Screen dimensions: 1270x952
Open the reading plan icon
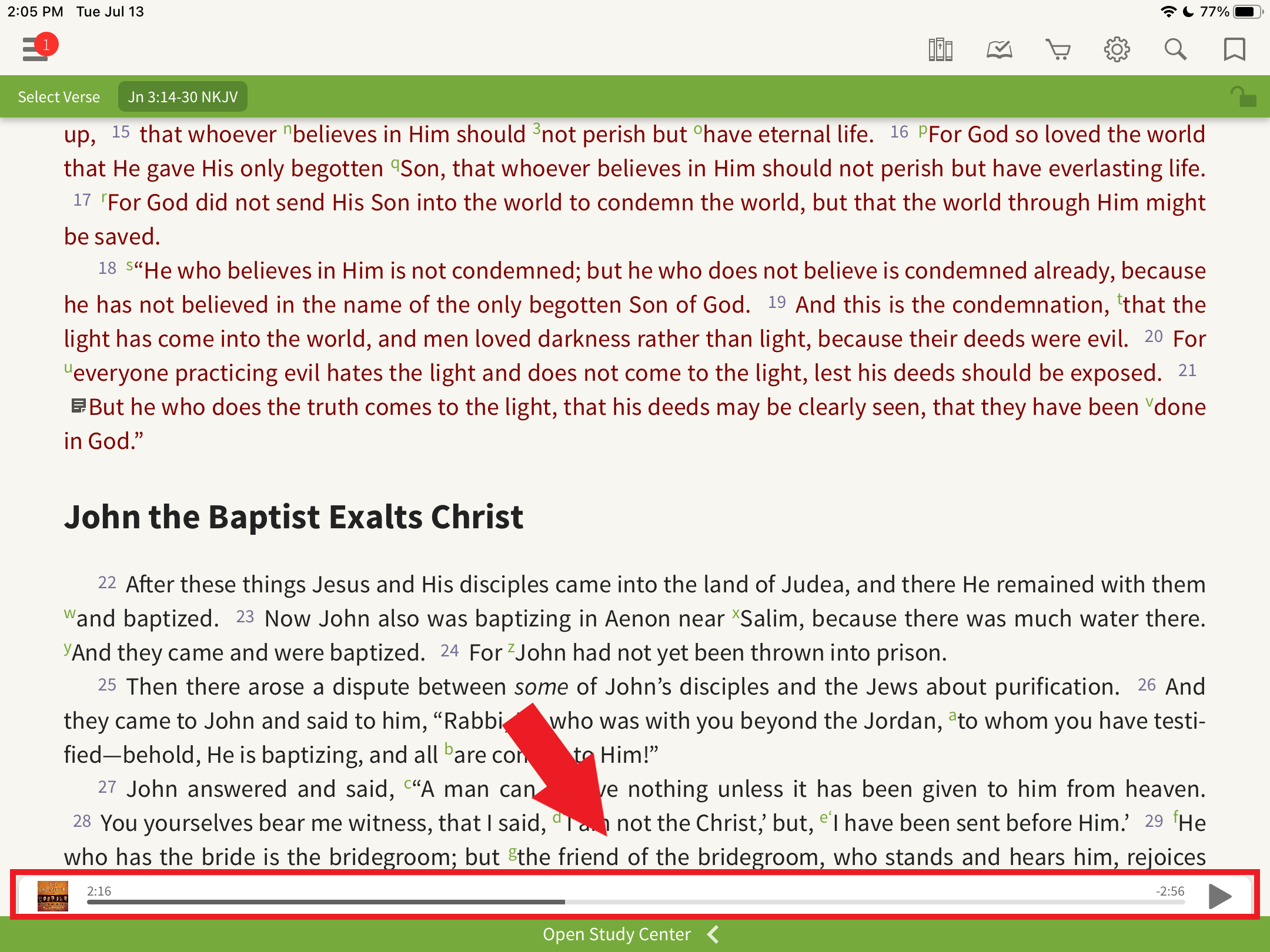[x=999, y=49]
